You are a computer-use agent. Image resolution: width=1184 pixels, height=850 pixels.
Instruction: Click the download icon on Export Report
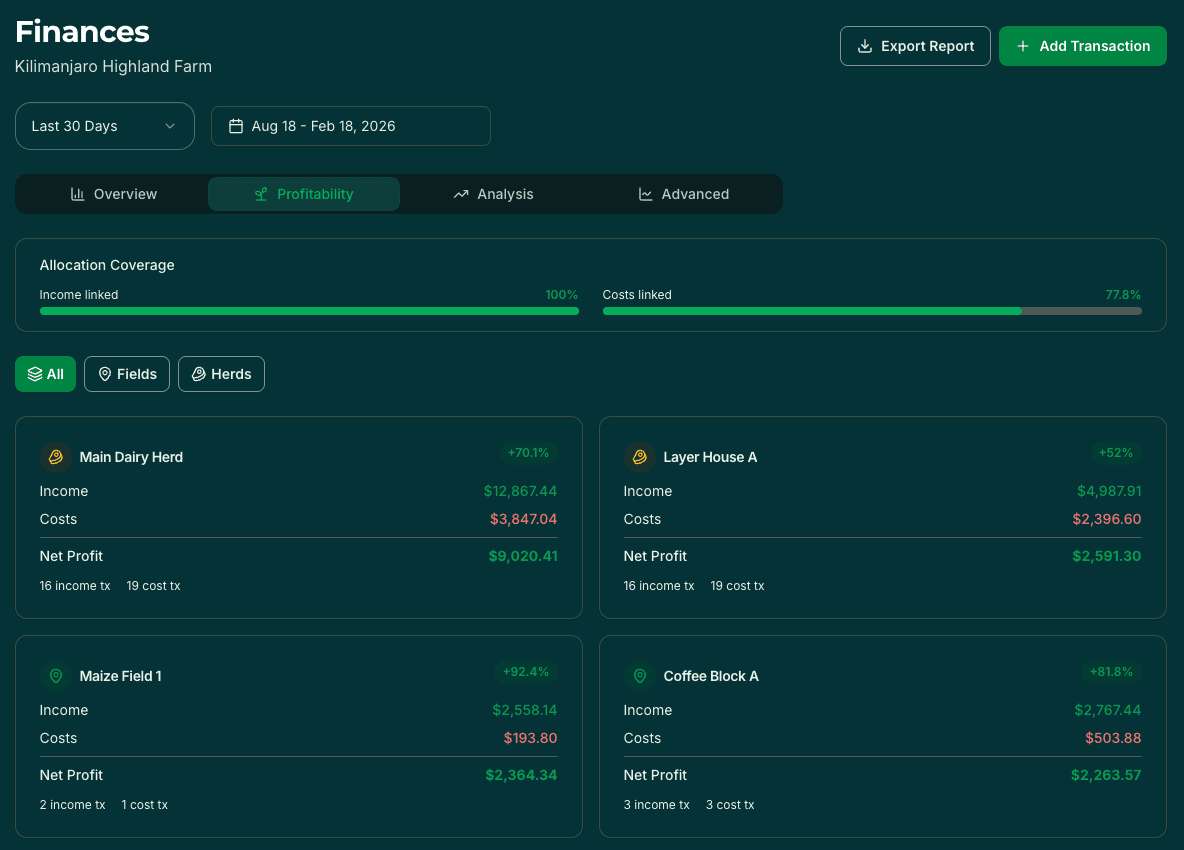click(x=864, y=46)
